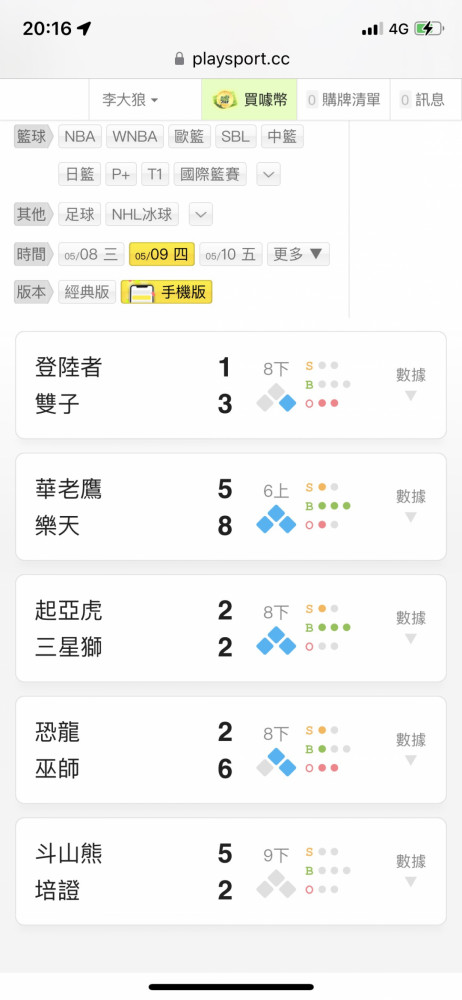Tap the ball-strike-out count in 斗山熊 game
462x1000 pixels.
[328, 871]
